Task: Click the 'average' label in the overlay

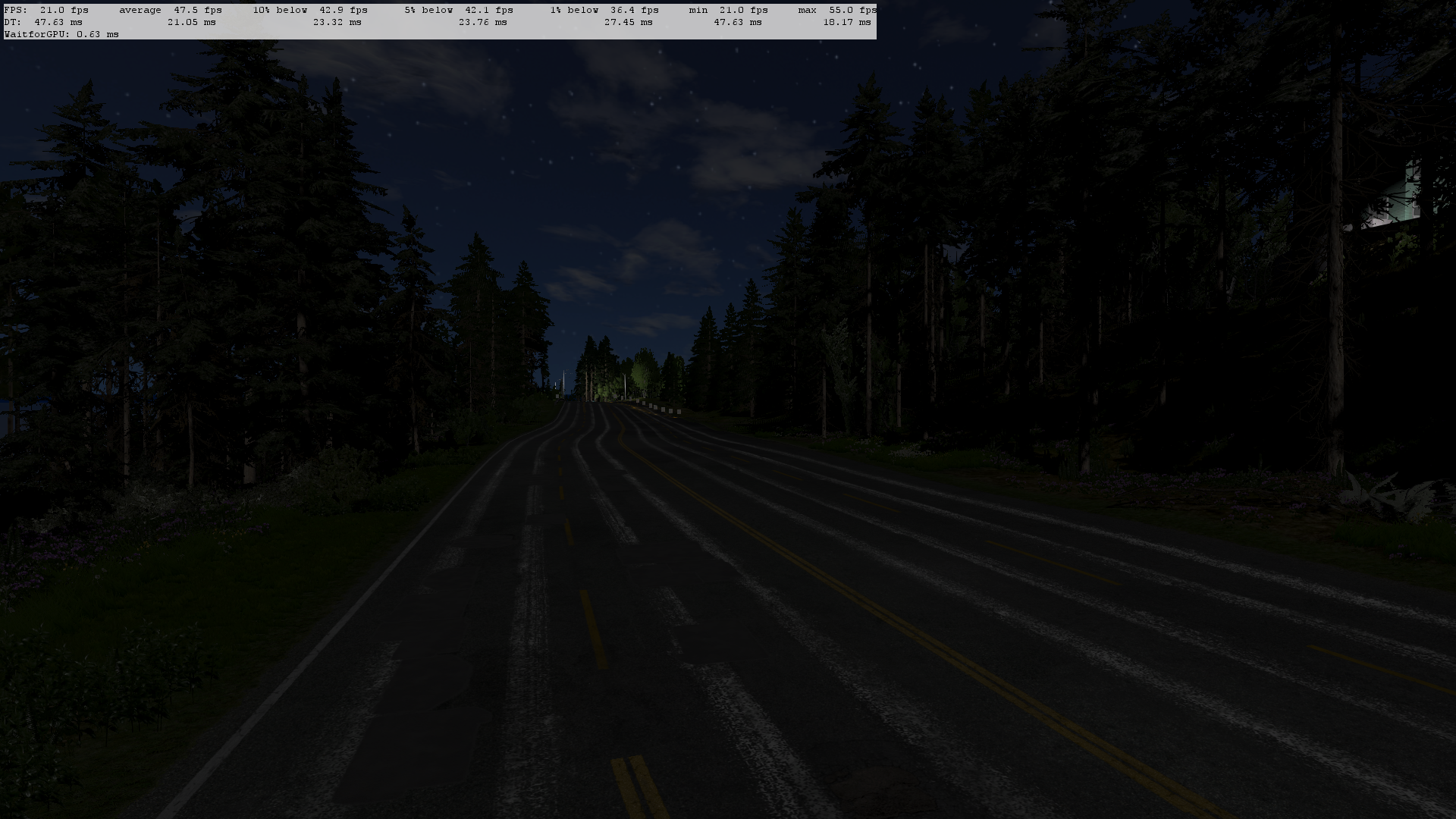Action: (x=140, y=10)
